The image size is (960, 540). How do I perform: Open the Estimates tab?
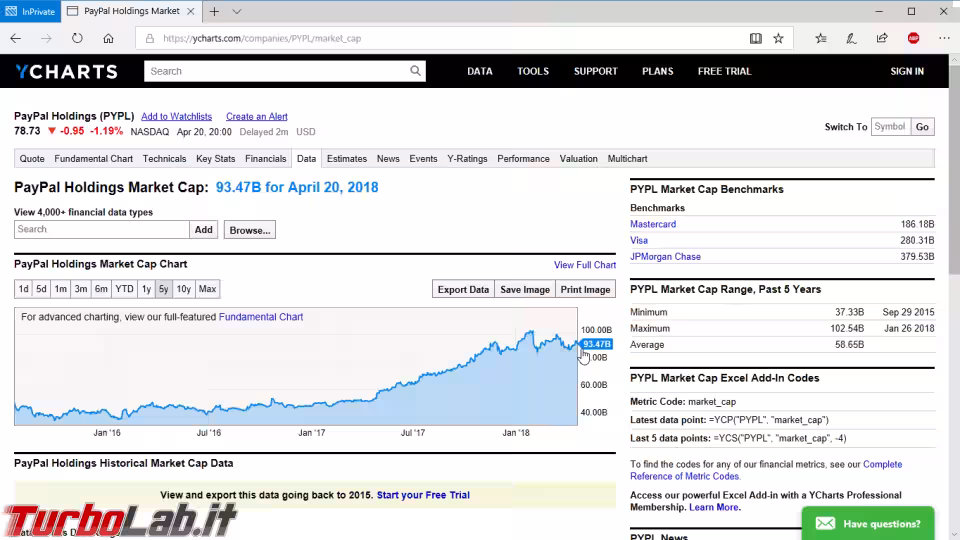point(347,159)
